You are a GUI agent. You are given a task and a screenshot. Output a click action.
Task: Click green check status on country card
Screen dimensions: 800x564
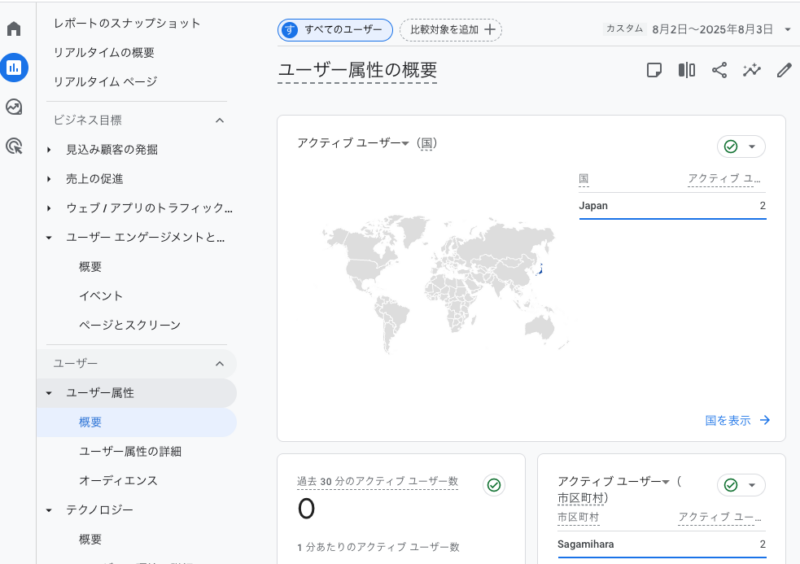coord(731,146)
